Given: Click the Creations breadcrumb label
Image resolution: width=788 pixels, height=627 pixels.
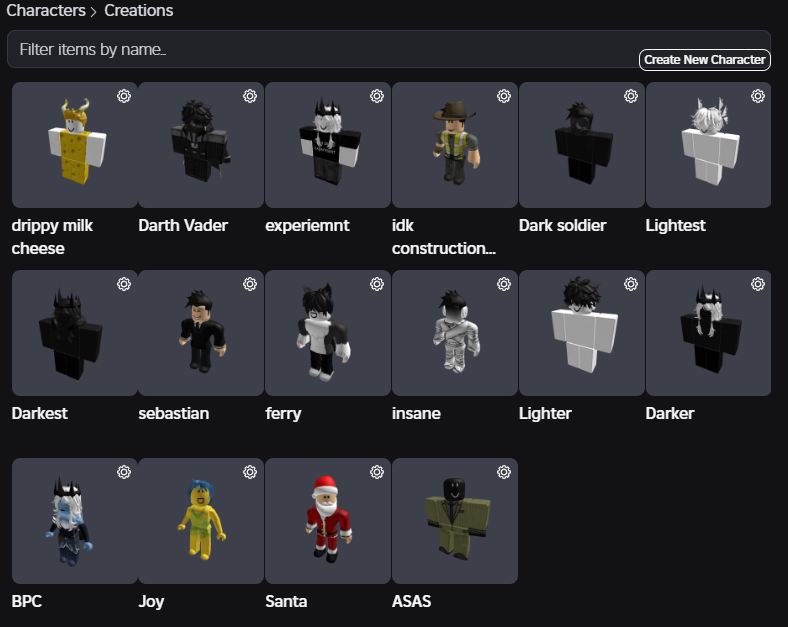Looking at the screenshot, I should [139, 11].
